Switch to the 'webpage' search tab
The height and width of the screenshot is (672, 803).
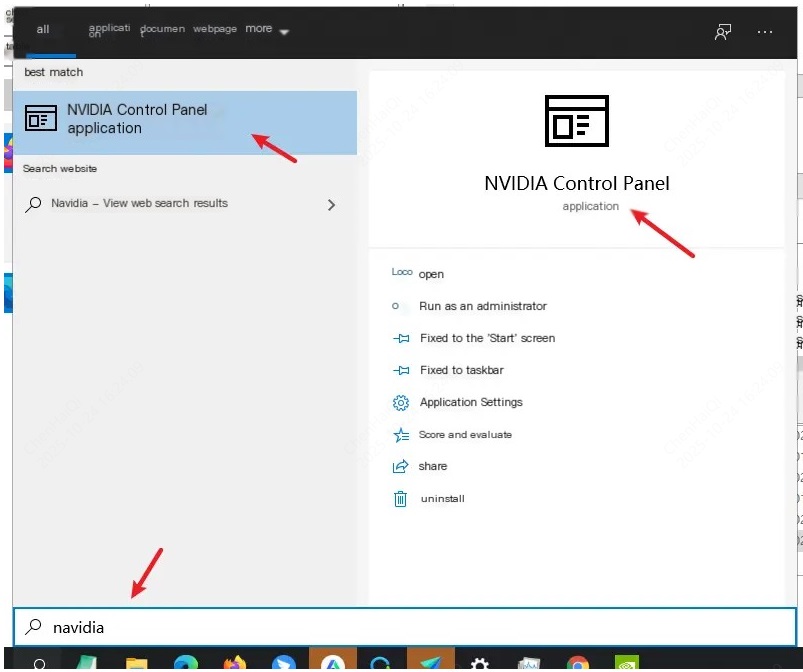click(215, 30)
